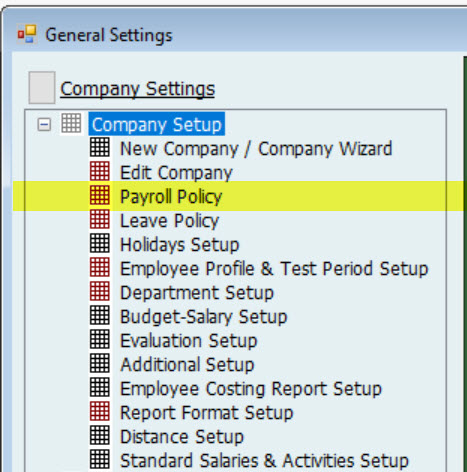Open the Evaluation Setup entry

189,341
